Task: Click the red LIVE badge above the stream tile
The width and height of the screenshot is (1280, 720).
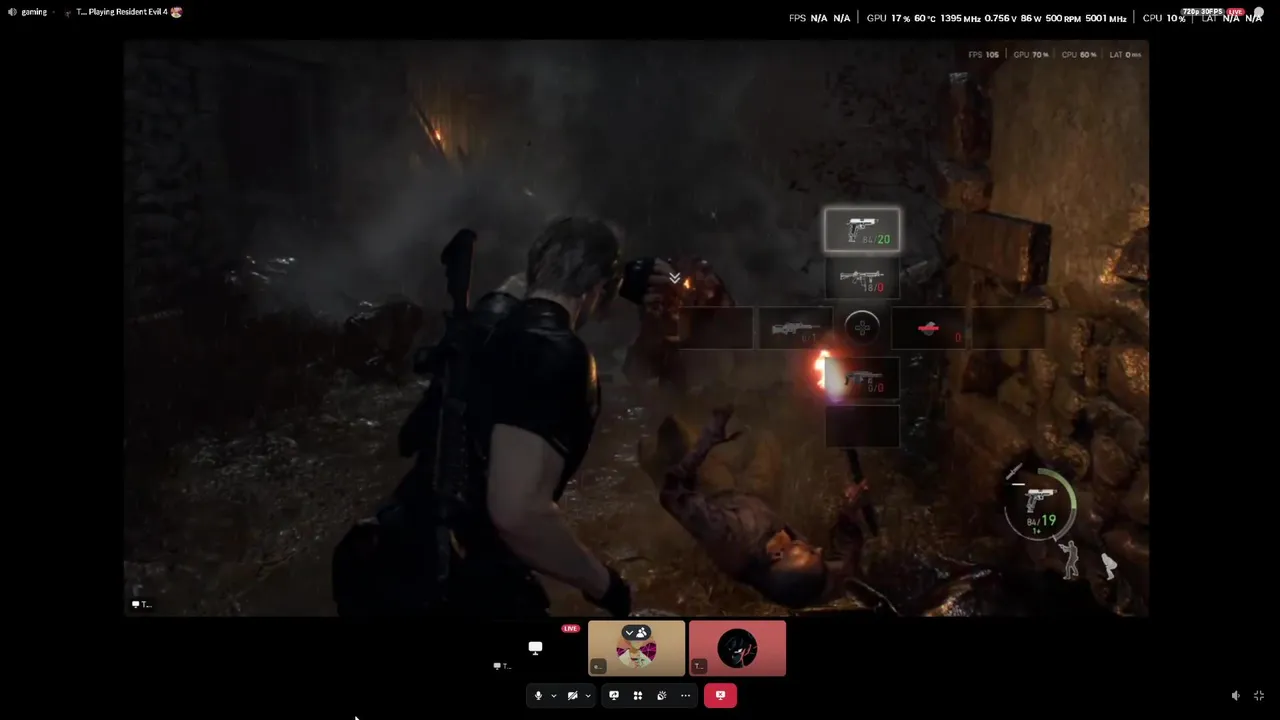Action: pos(570,628)
